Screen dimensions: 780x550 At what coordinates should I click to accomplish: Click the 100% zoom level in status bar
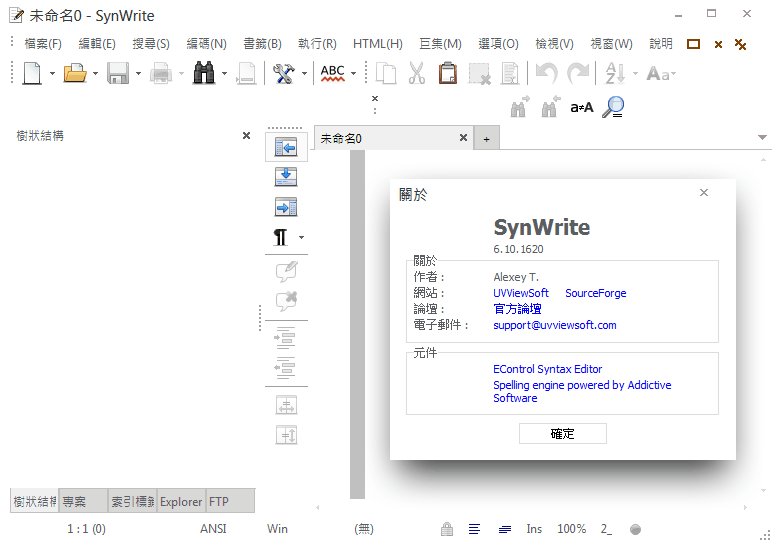coord(571,529)
